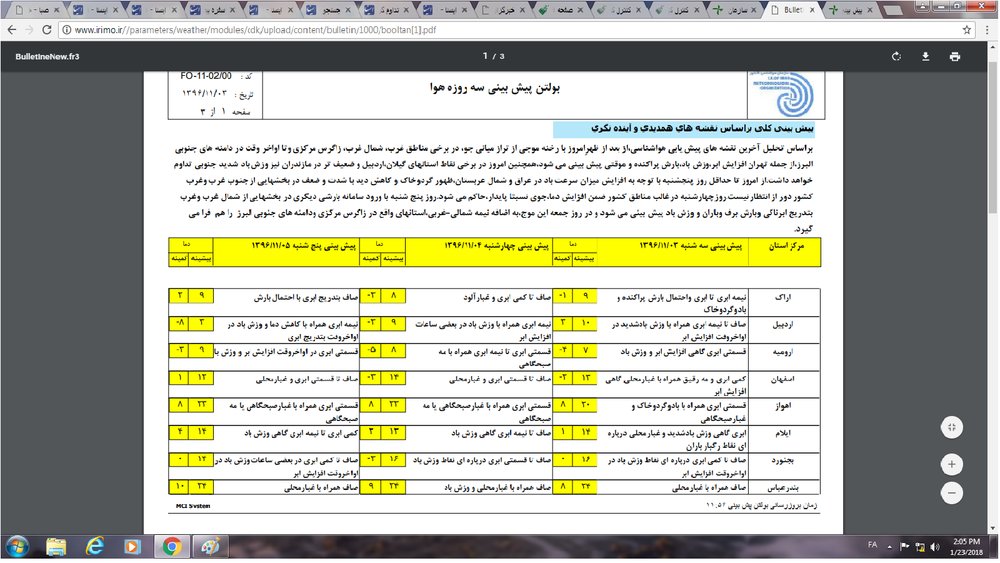Open Paint from the taskbar

[210, 548]
